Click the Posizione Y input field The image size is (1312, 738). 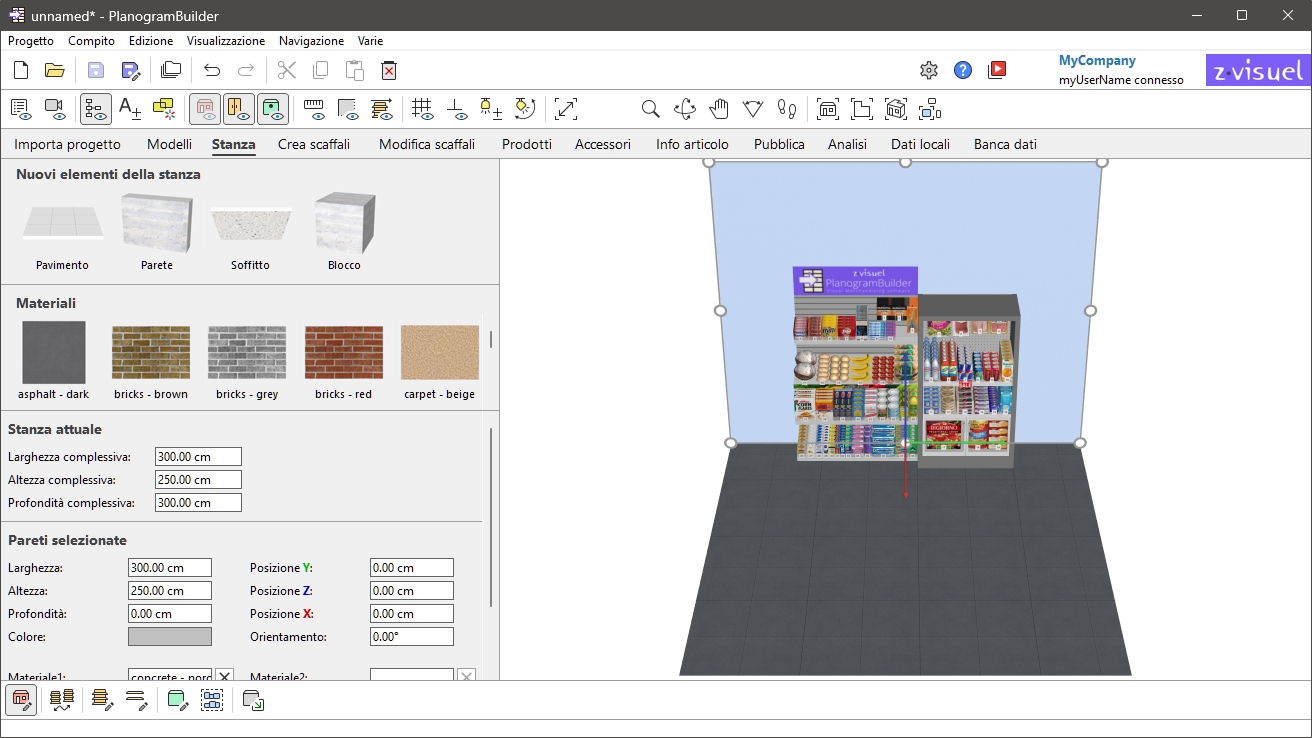click(x=411, y=568)
